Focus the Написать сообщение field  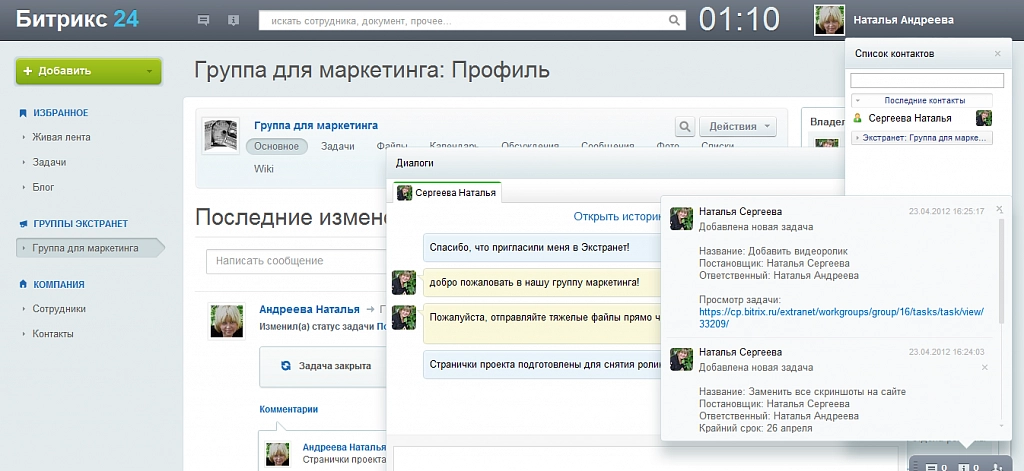click(297, 261)
